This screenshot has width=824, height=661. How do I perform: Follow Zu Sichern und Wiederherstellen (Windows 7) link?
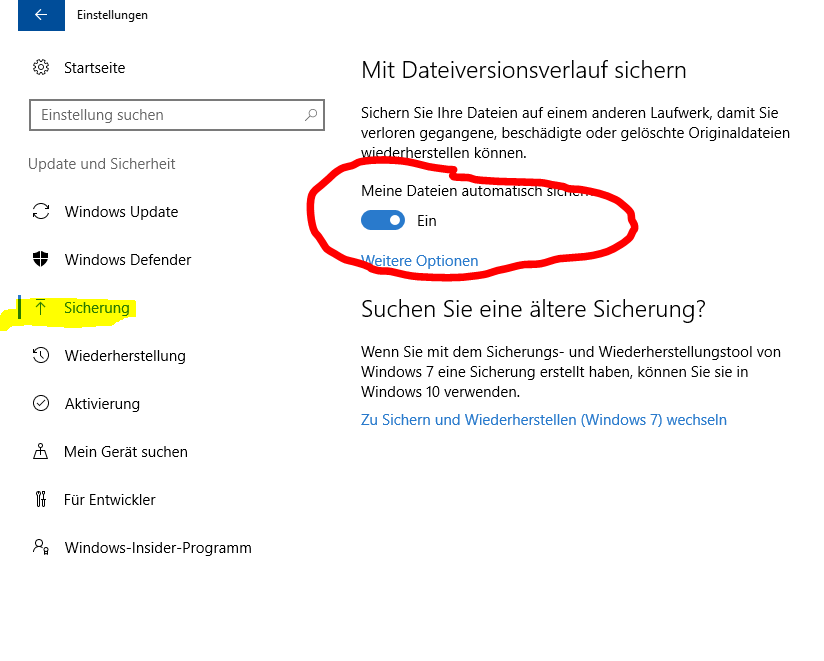click(544, 420)
